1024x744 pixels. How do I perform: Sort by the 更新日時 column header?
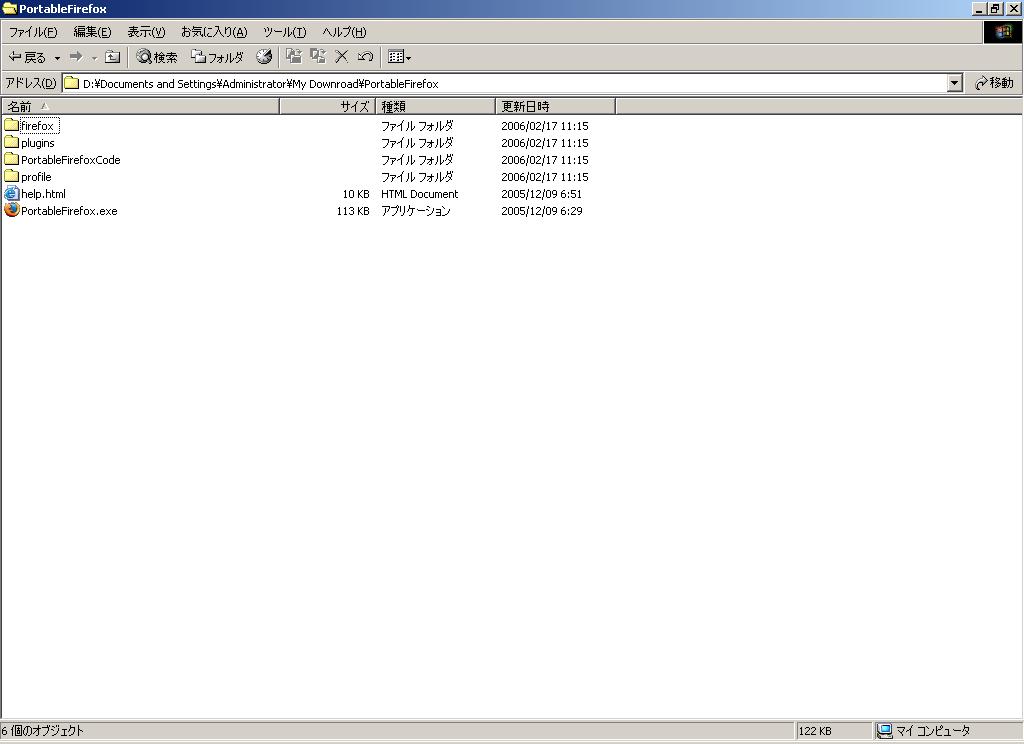click(x=555, y=106)
